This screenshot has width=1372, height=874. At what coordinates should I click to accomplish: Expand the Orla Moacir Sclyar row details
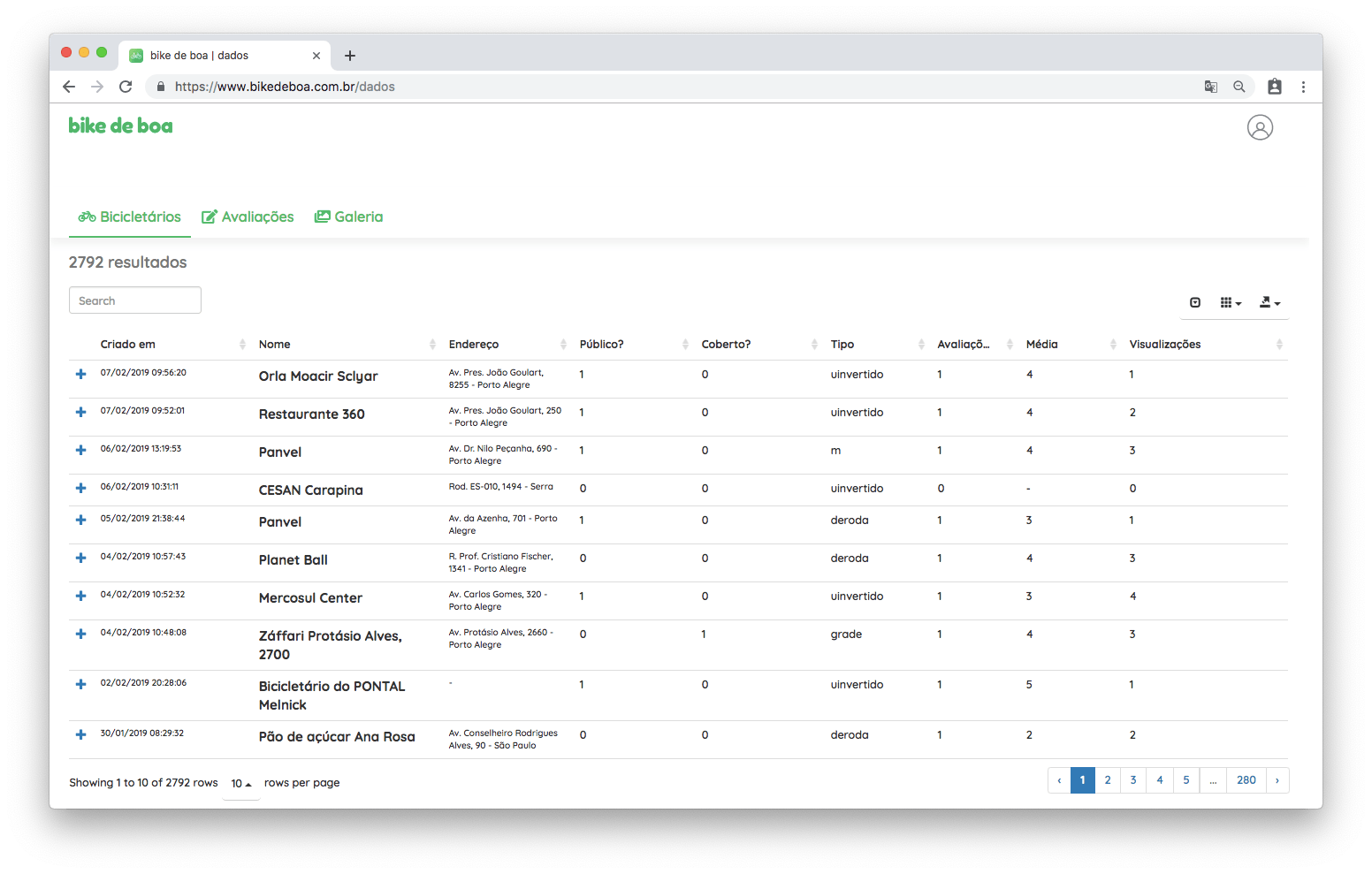pos(80,375)
